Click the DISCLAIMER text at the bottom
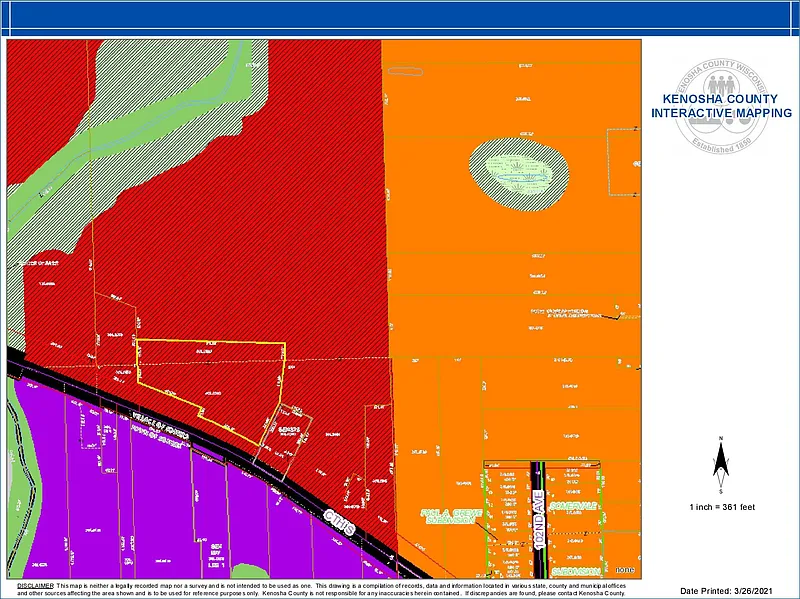Image resolution: width=800 pixels, height=599 pixels. click(x=35, y=584)
